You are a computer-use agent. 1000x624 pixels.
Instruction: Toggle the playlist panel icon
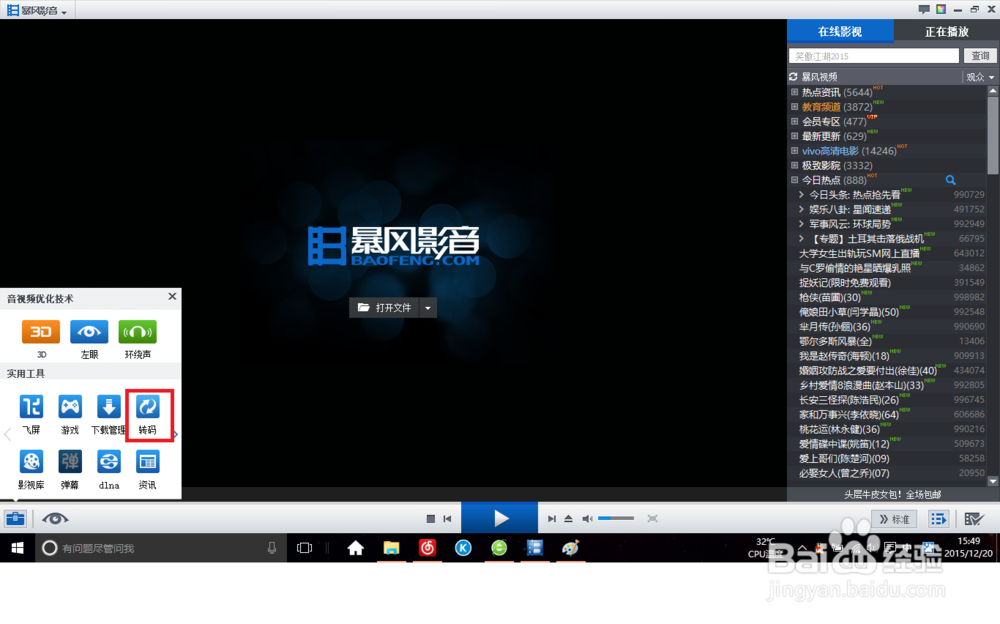tap(938, 519)
